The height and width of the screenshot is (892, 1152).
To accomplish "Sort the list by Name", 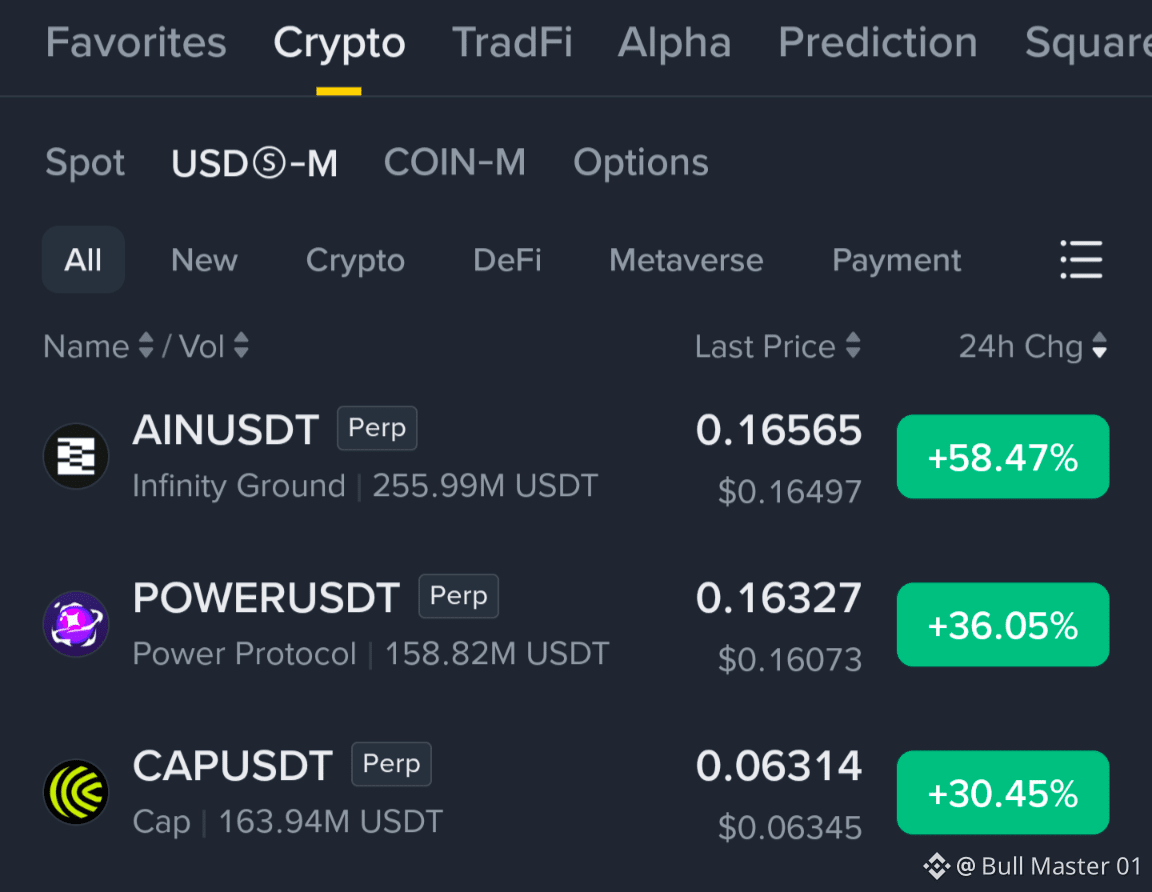I will (x=98, y=346).
